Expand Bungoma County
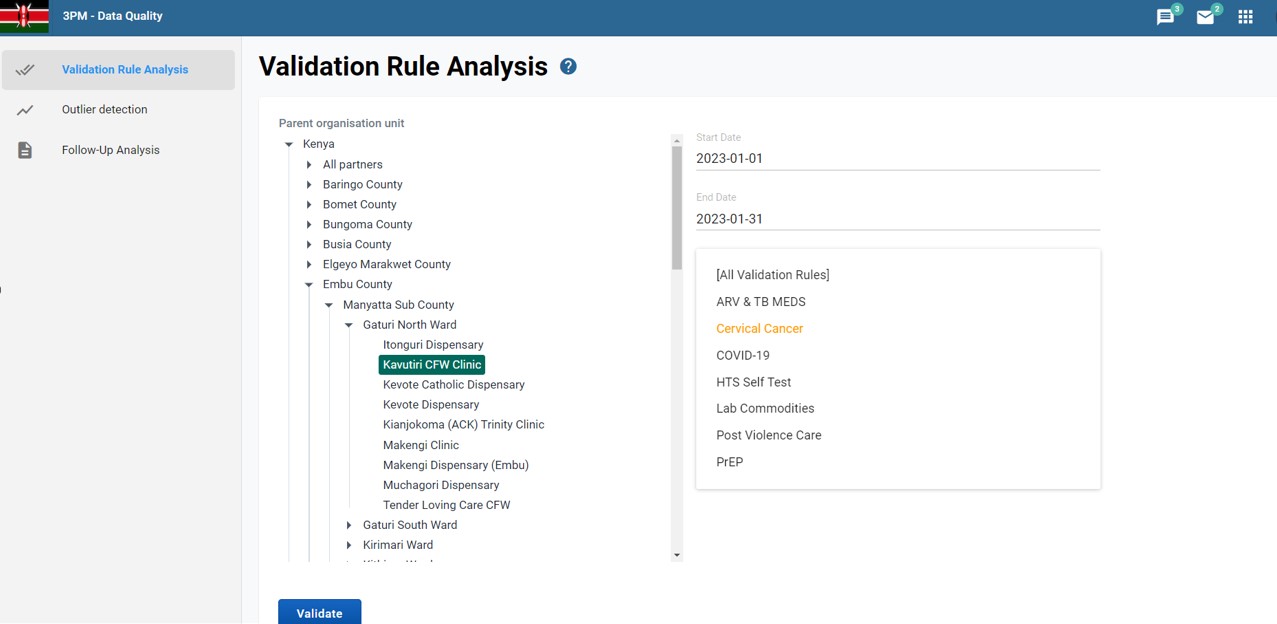Screen dimensions: 1277x624 (309, 225)
